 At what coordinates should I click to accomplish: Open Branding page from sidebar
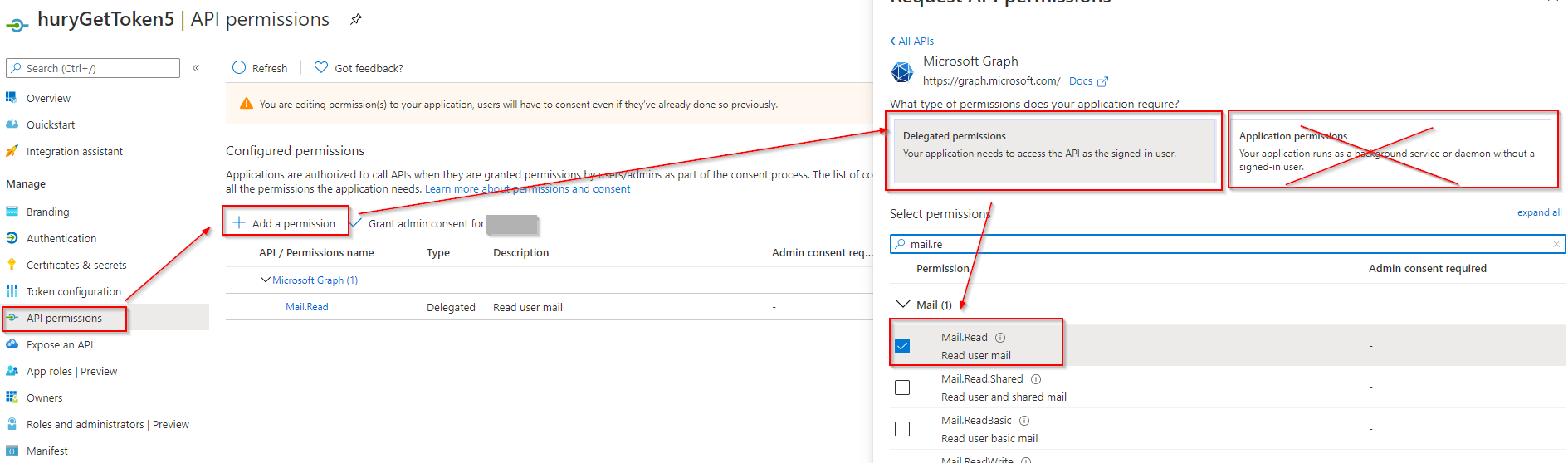(48, 212)
